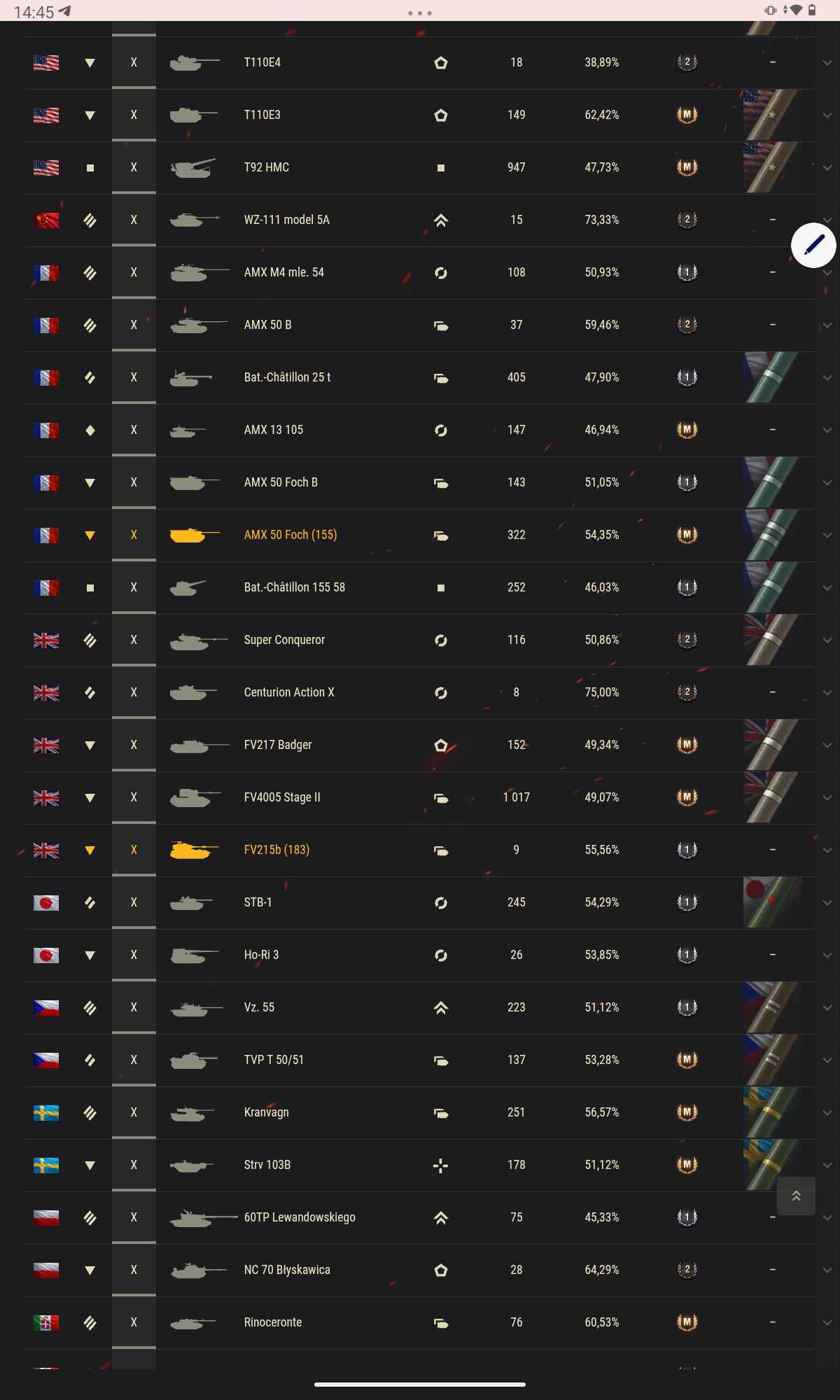
Task: Open the three-dot menu at top center
Action: click(420, 13)
